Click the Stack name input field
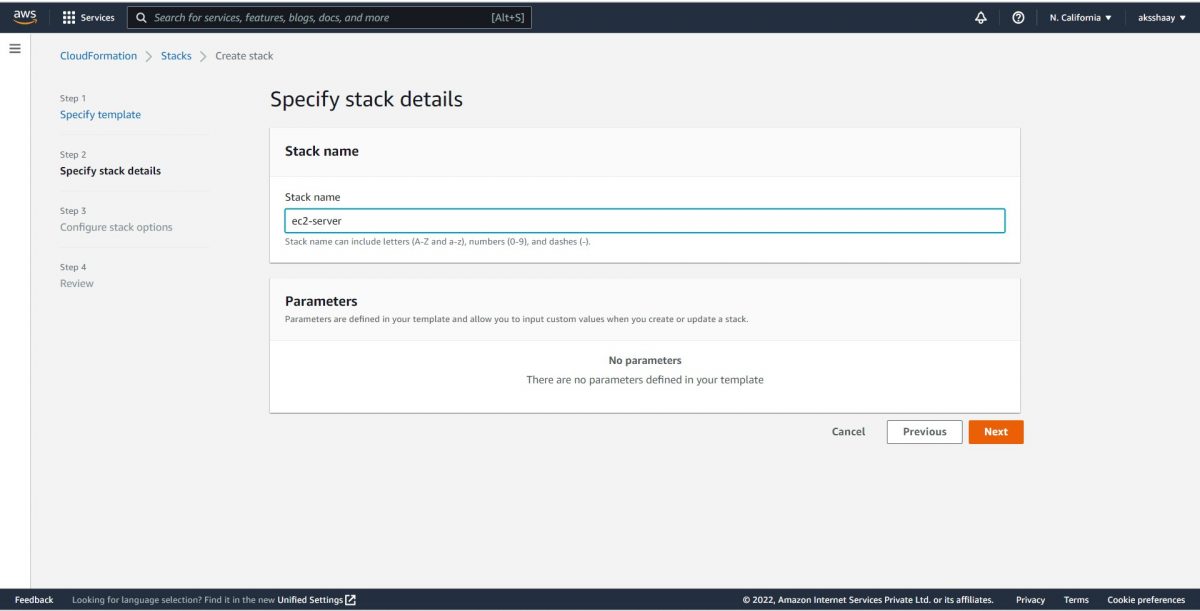1200x611 pixels. [x=645, y=221]
